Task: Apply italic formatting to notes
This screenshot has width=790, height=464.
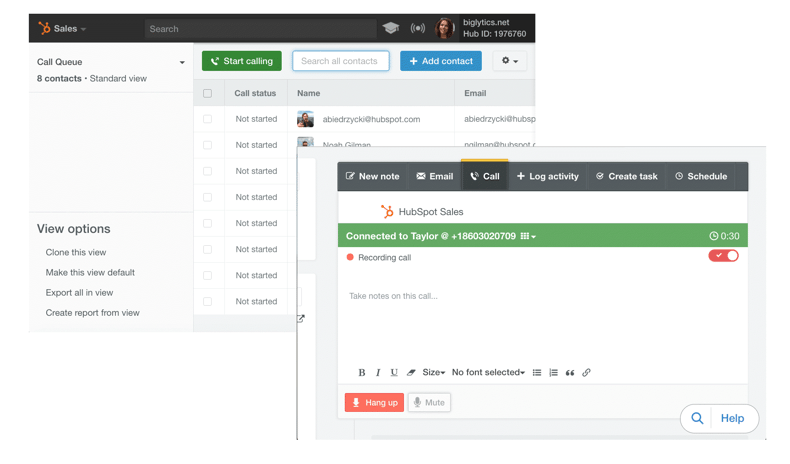Action: click(378, 373)
